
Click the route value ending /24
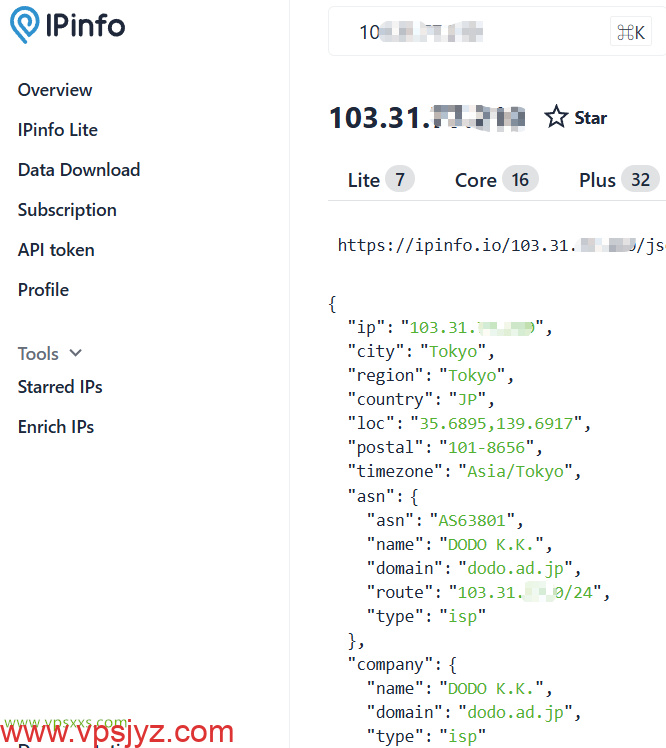click(525, 592)
